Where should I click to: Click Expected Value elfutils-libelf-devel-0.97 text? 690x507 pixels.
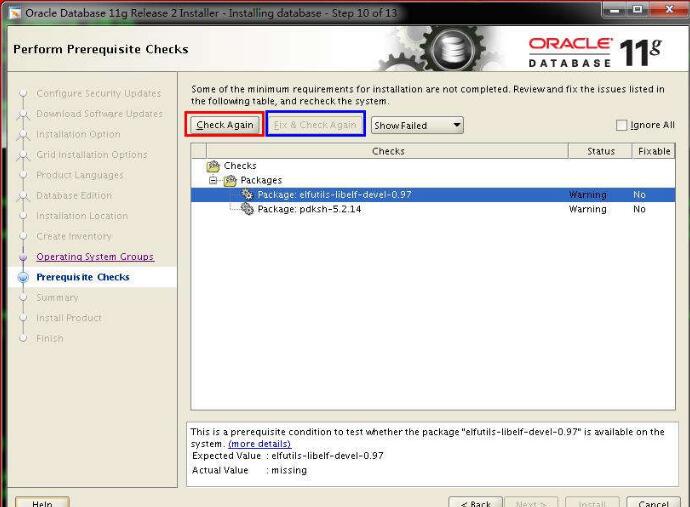click(x=327, y=456)
